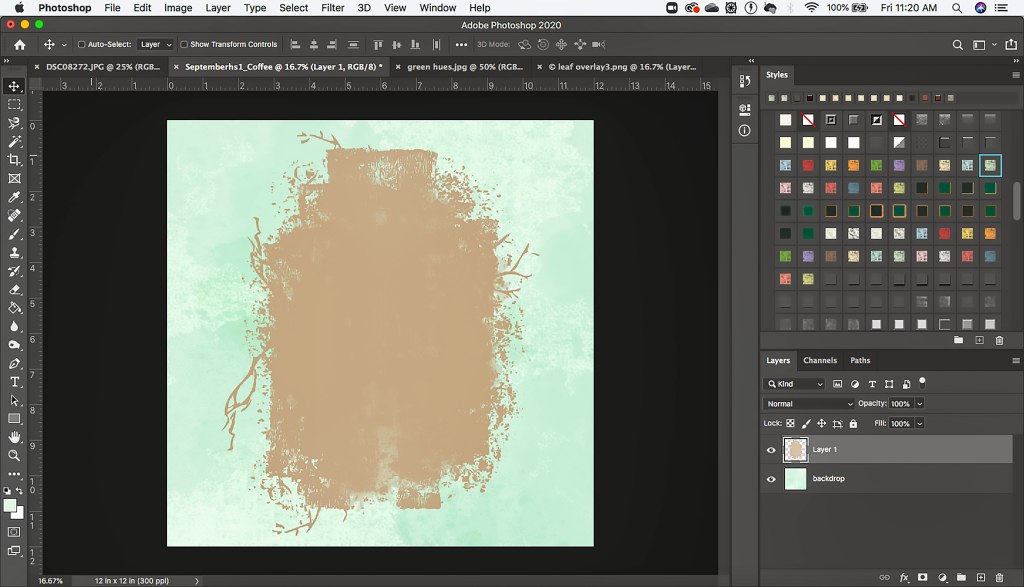The width and height of the screenshot is (1024, 587).
Task: Toggle visibility of the backdrop layer
Action: coord(771,479)
